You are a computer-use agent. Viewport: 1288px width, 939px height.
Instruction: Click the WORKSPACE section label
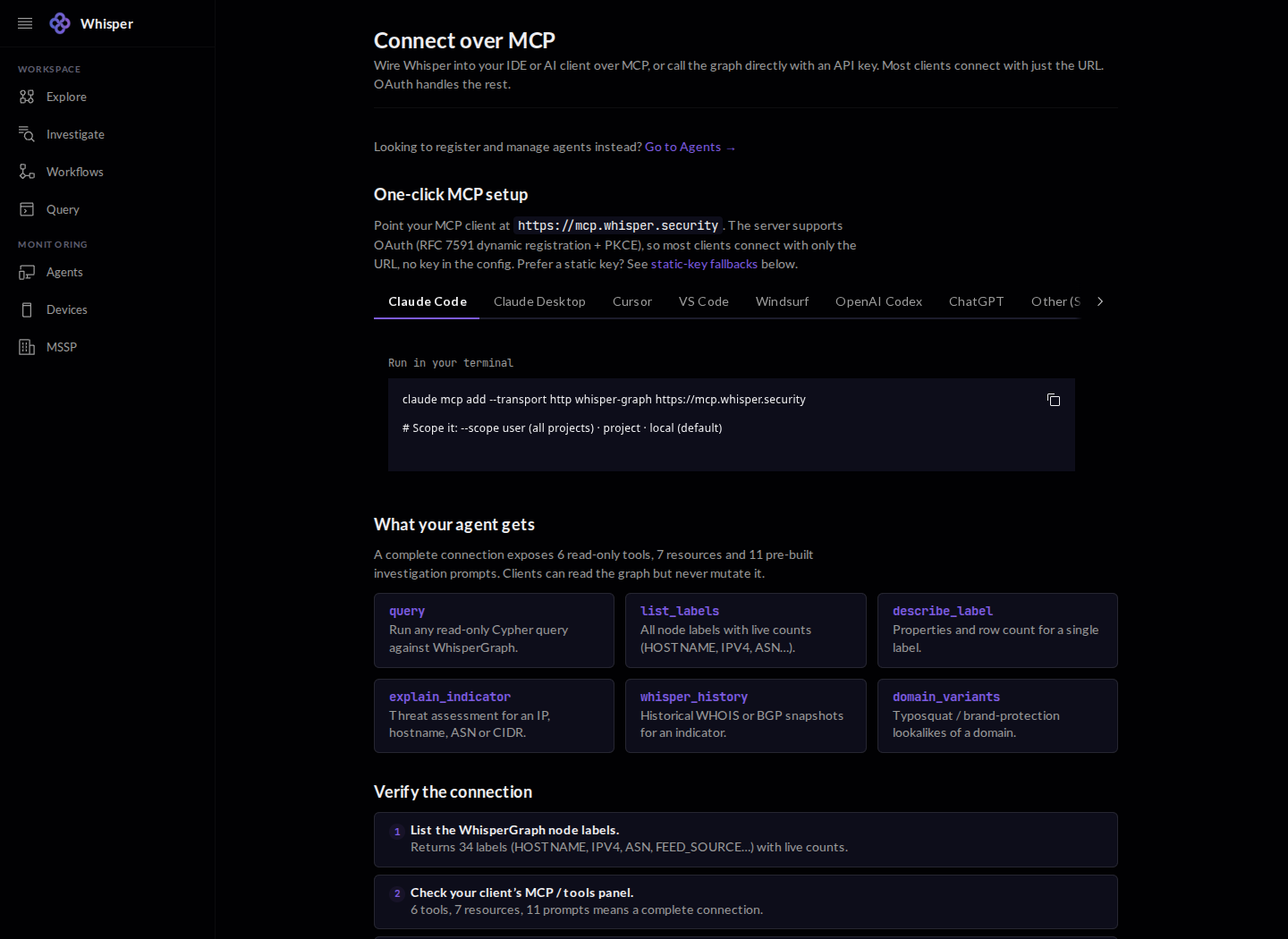[49, 69]
